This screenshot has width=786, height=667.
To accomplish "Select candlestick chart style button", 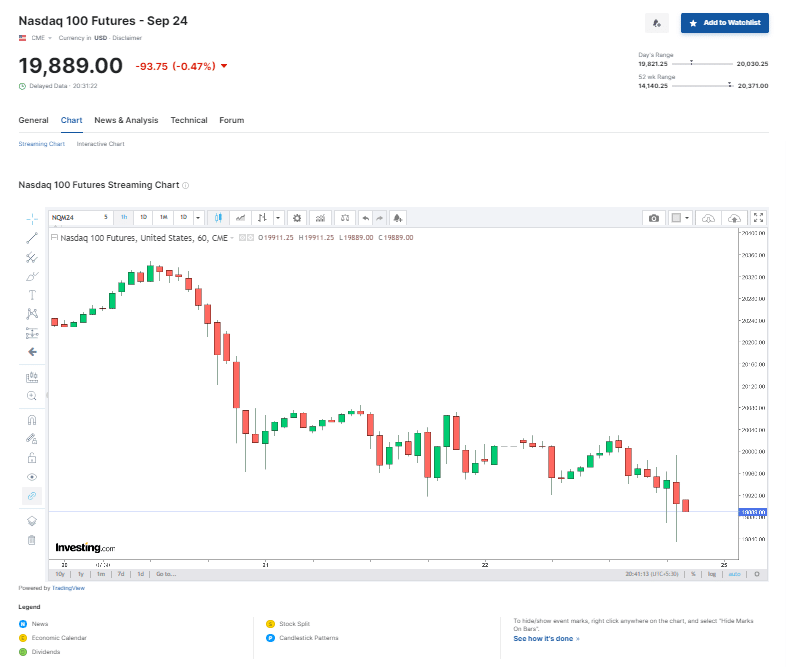I will tap(218, 218).
